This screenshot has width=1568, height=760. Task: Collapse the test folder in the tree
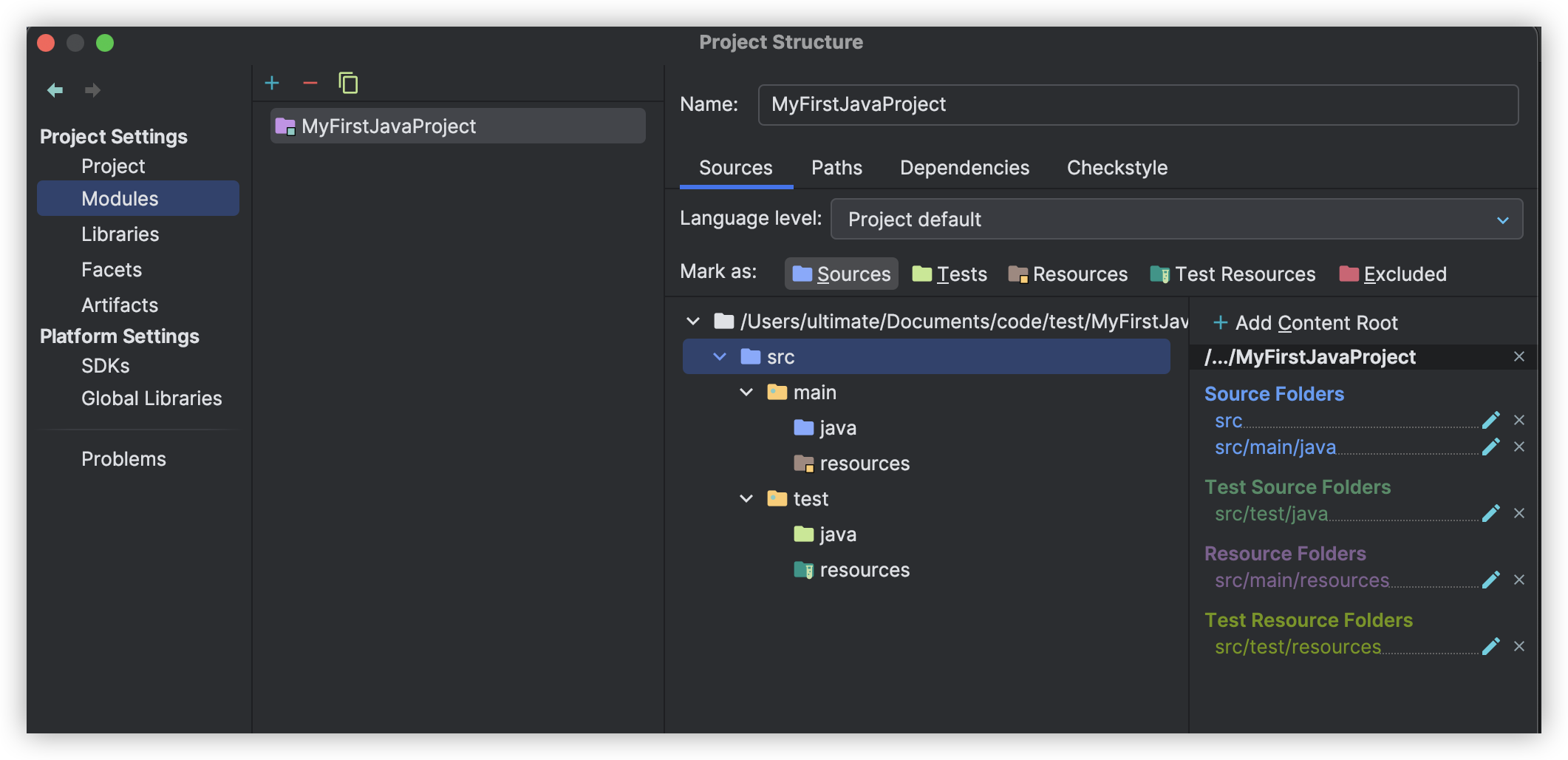point(746,499)
